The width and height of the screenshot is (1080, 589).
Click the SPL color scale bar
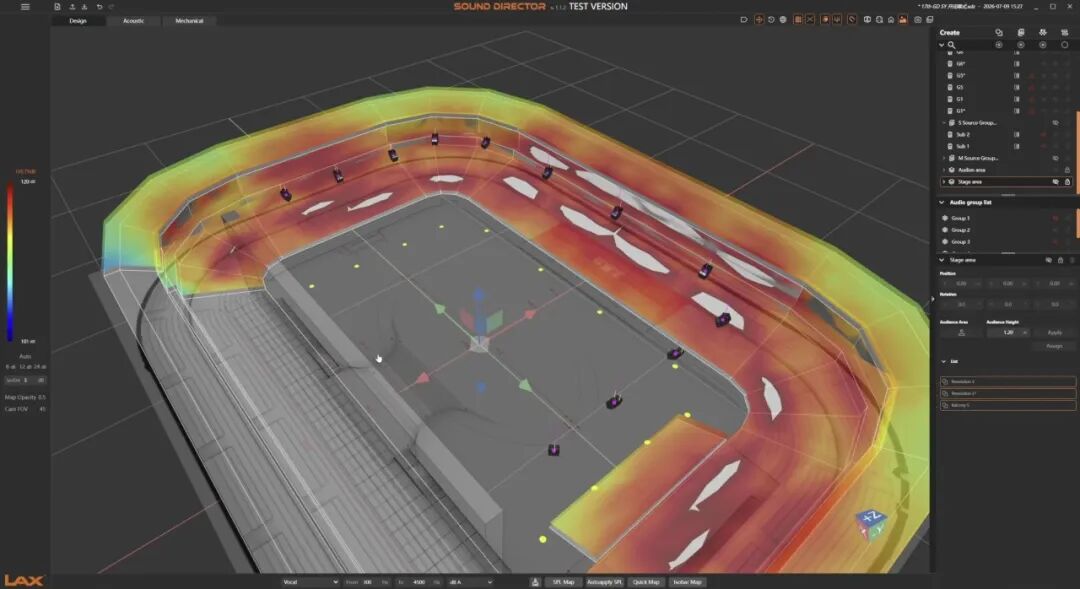click(x=10, y=262)
